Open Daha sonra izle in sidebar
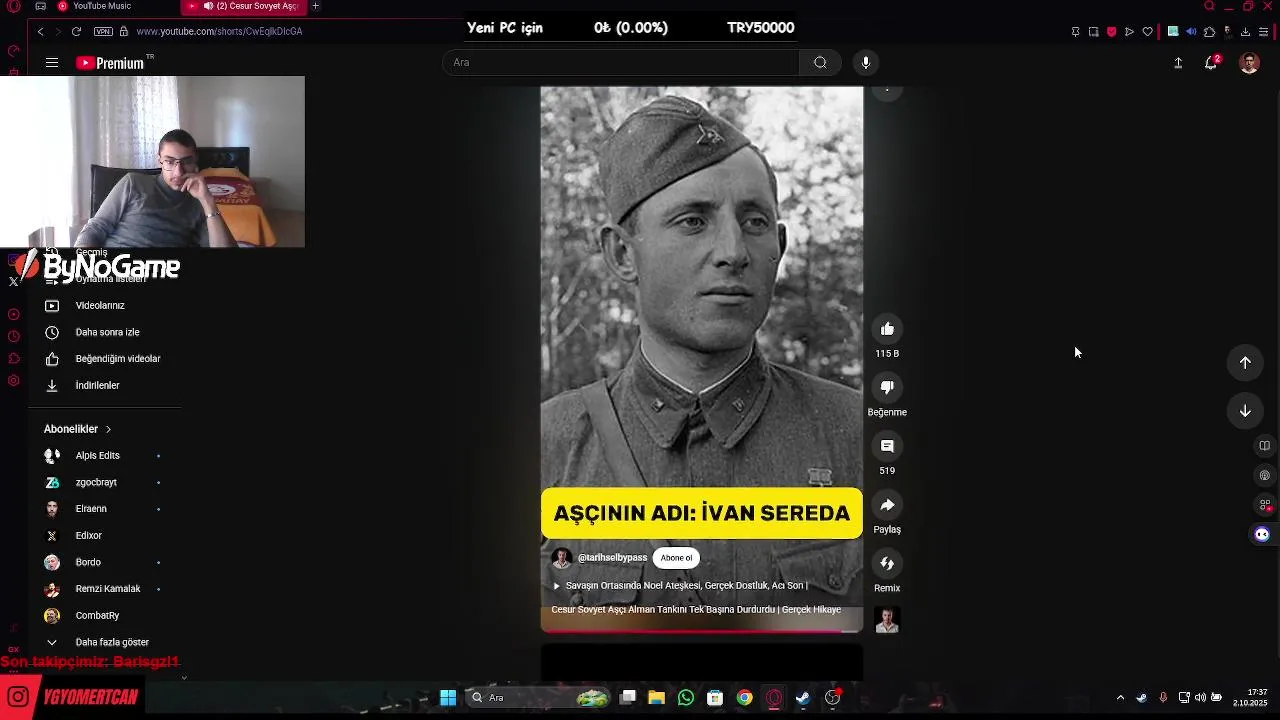 (x=105, y=332)
